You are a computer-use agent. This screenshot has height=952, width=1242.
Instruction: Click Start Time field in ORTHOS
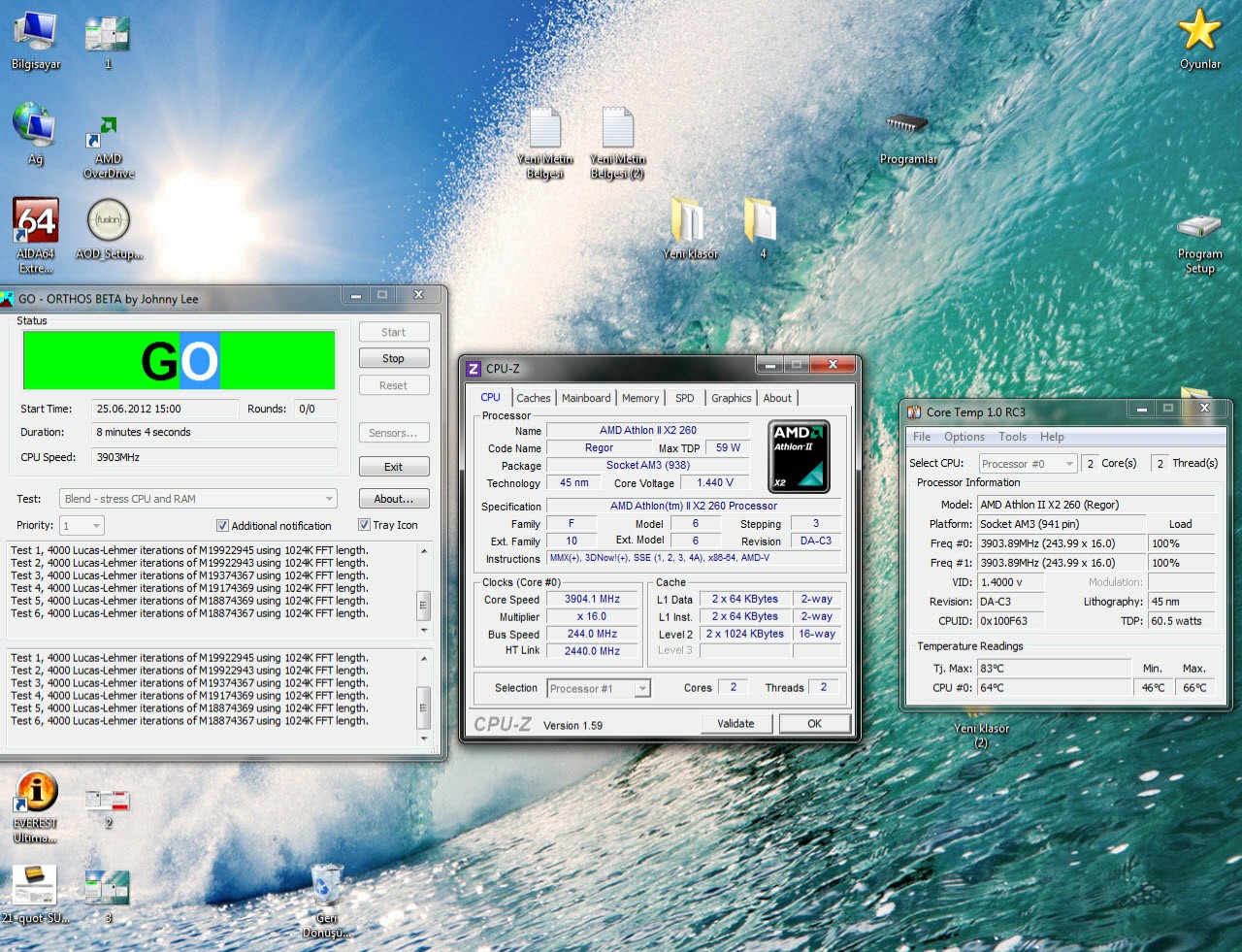point(165,409)
